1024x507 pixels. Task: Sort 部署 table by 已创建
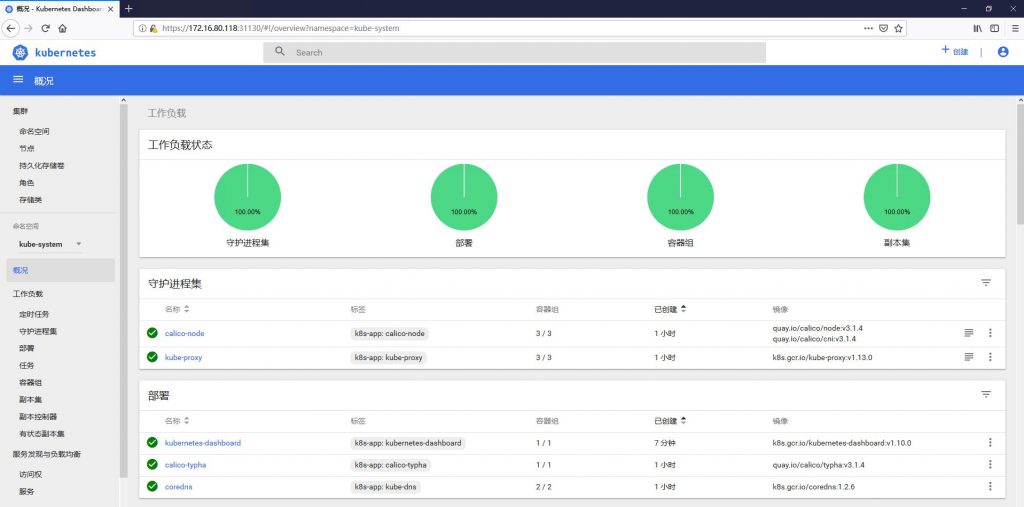click(x=670, y=421)
